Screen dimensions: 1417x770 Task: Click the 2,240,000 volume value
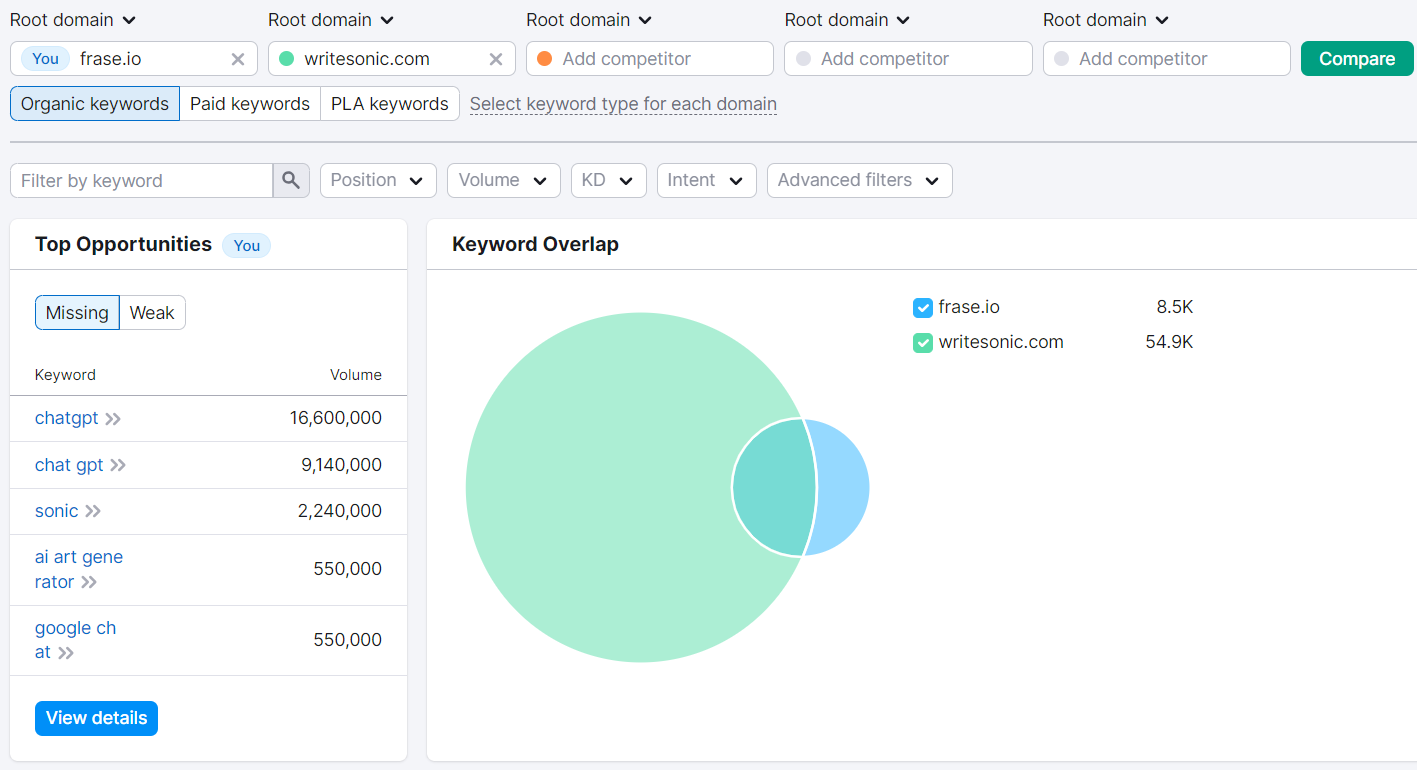[340, 511]
